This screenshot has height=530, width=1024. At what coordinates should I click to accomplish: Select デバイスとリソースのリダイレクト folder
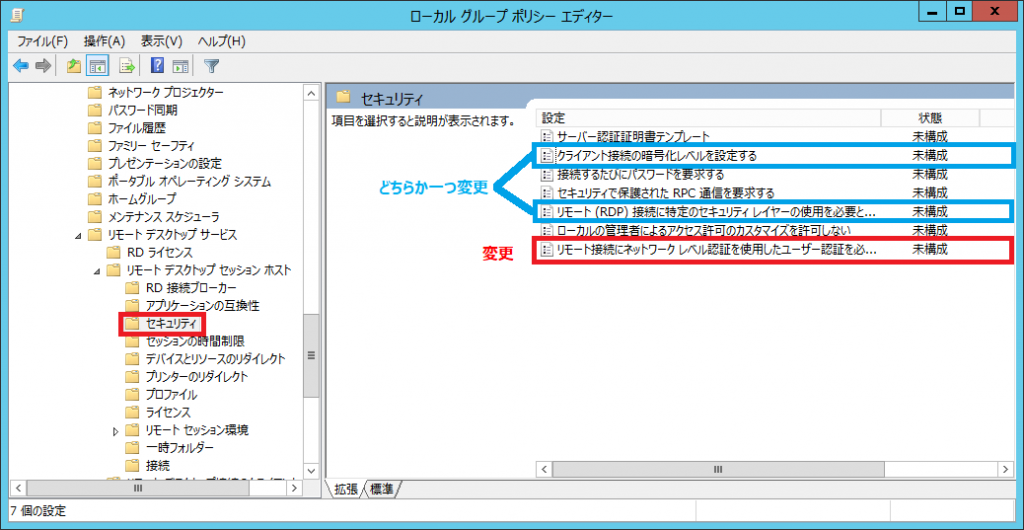[x=216, y=359]
